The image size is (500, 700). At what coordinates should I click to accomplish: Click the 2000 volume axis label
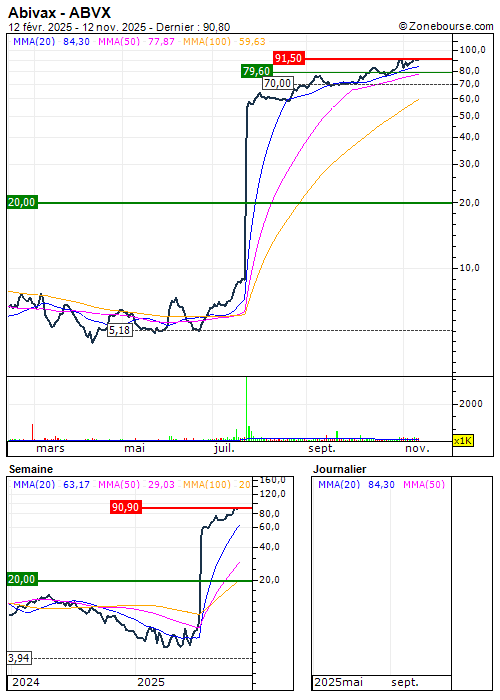tap(471, 404)
